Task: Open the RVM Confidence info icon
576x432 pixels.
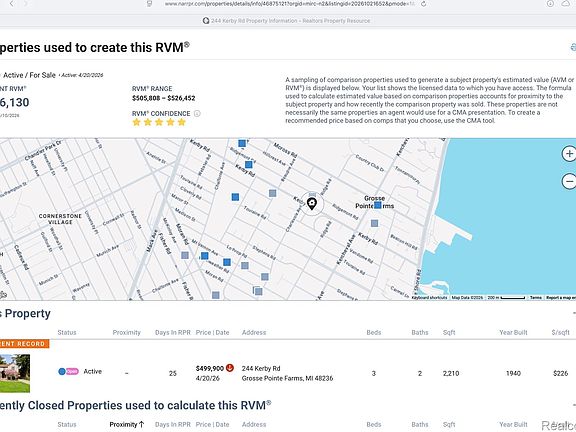Action: (x=197, y=114)
